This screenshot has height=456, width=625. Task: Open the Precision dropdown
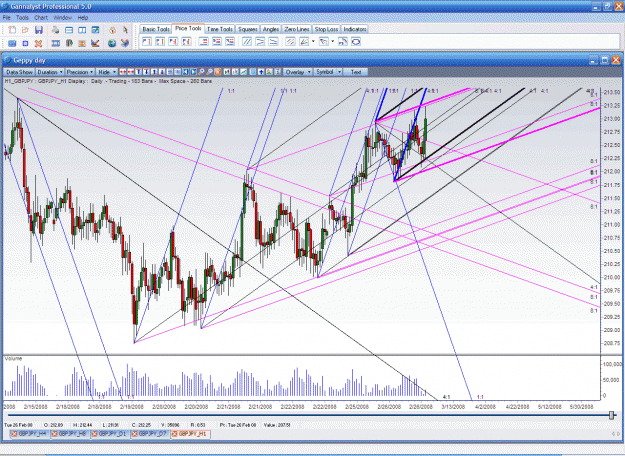[80, 72]
